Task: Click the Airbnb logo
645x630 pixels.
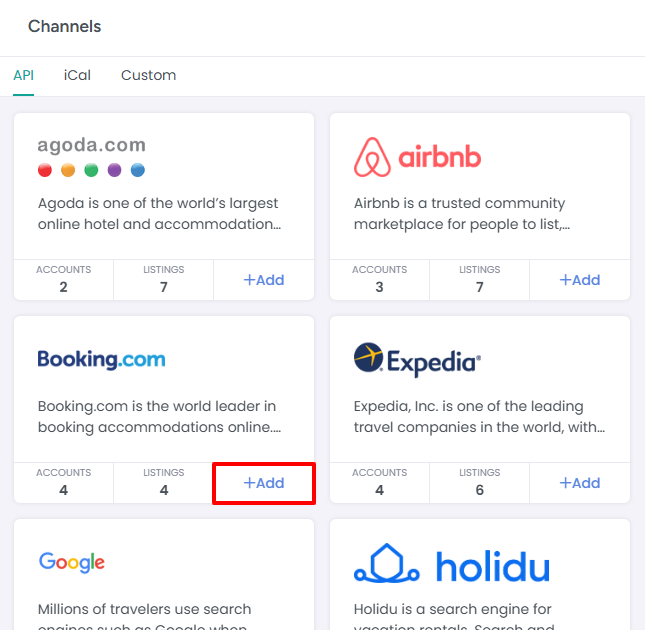Action: 417,157
